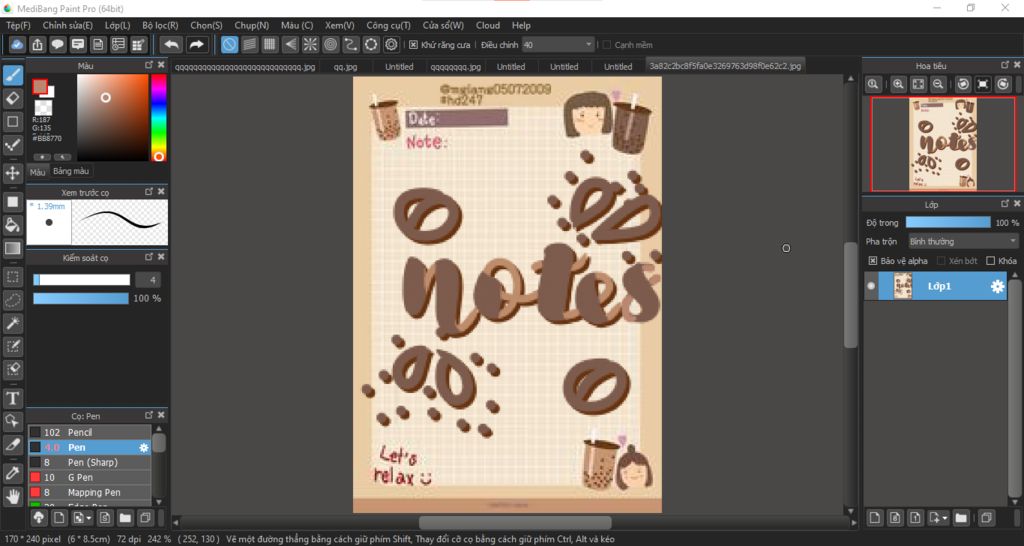Select the Eraser tool
Image resolution: width=1024 pixels, height=546 pixels.
tap(12, 99)
